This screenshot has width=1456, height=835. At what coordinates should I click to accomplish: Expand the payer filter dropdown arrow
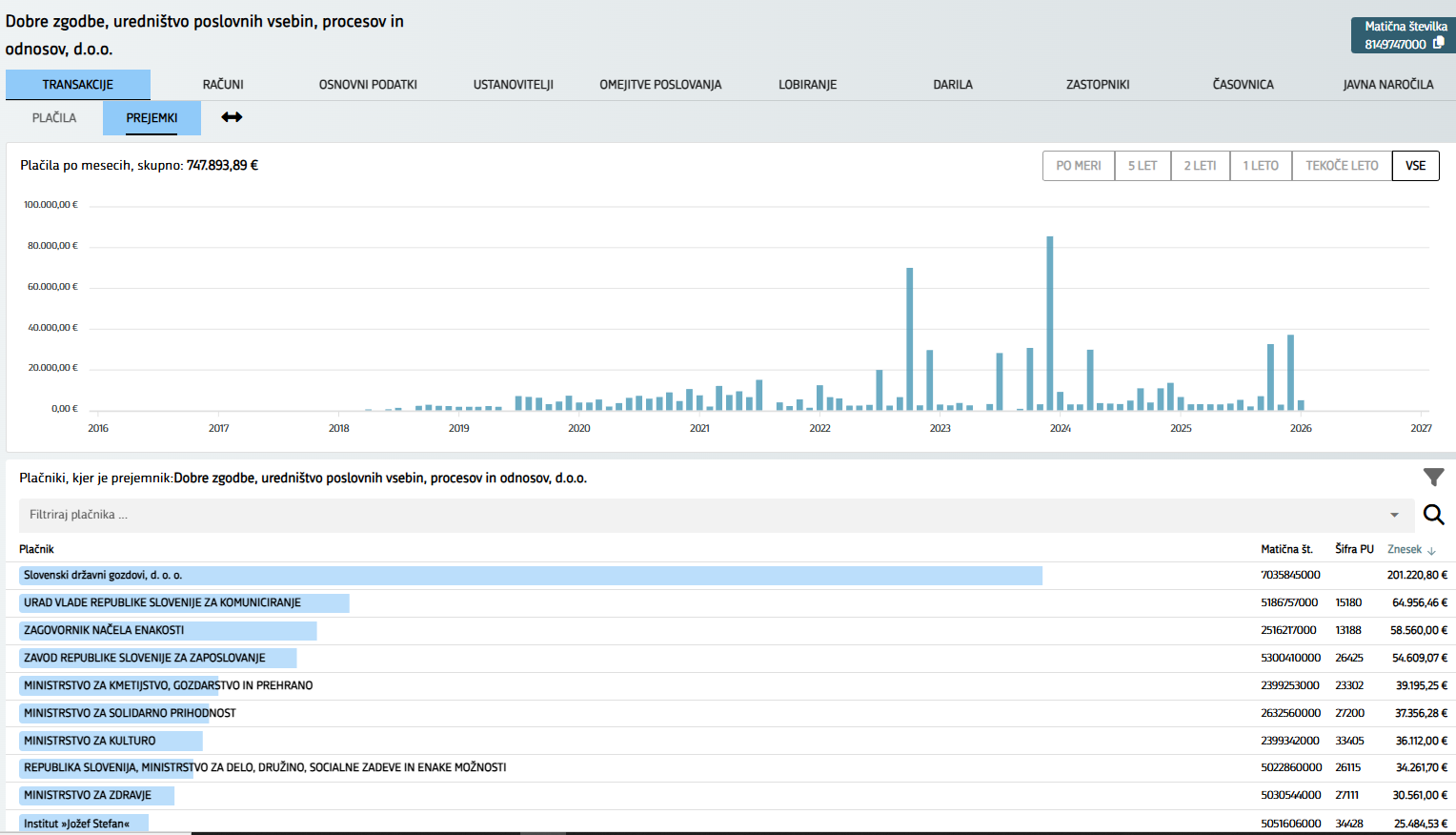point(1394,515)
